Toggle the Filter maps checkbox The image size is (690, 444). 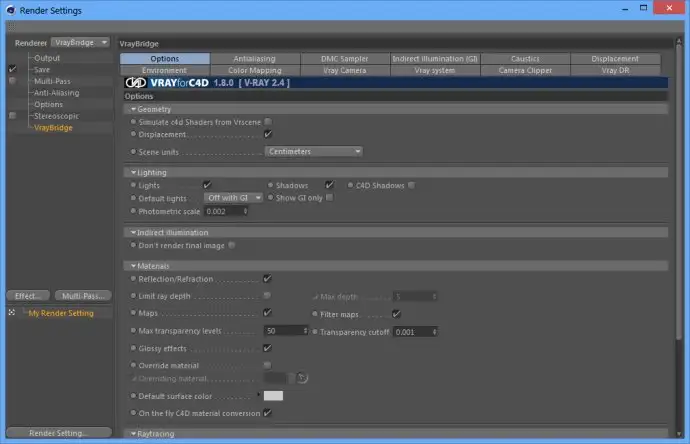click(x=396, y=314)
